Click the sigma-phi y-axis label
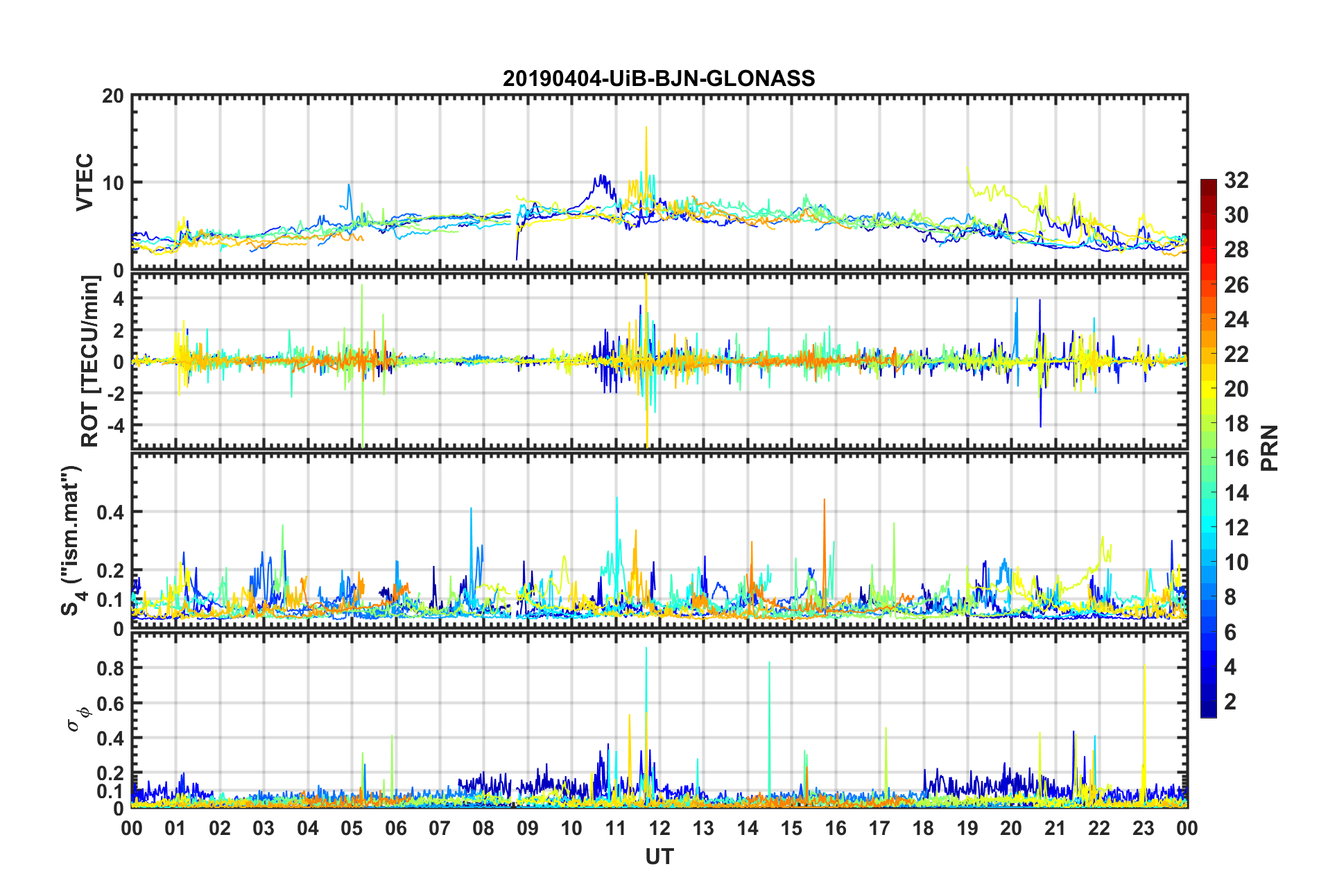 77,719
